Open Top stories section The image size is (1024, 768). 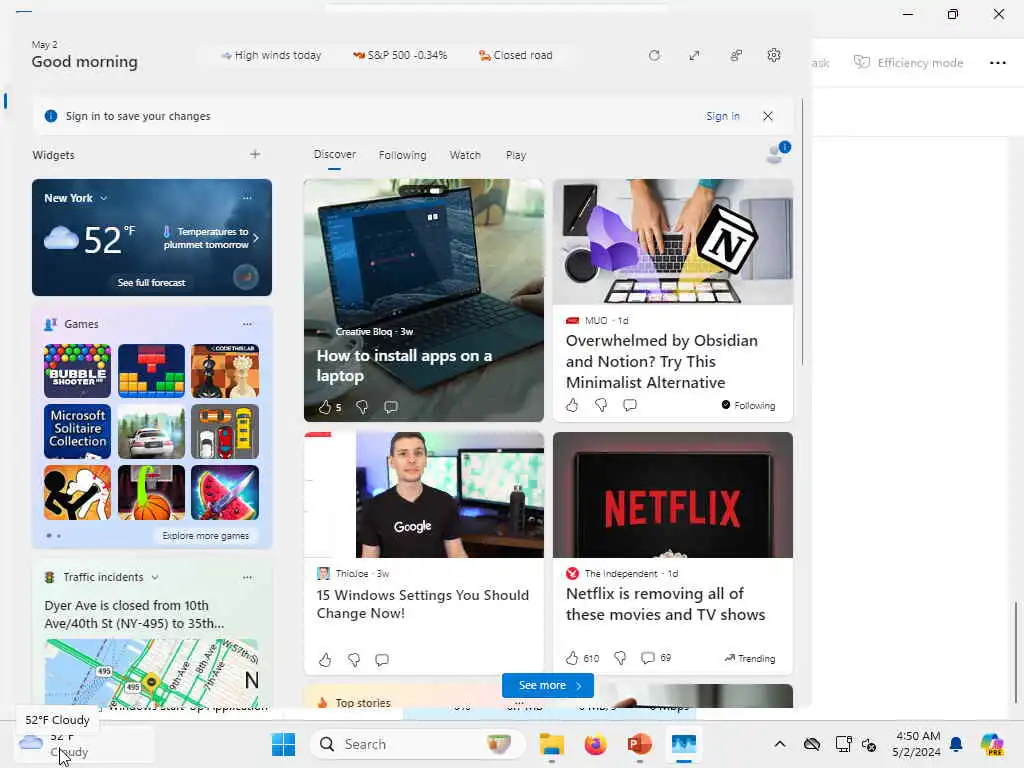363,702
